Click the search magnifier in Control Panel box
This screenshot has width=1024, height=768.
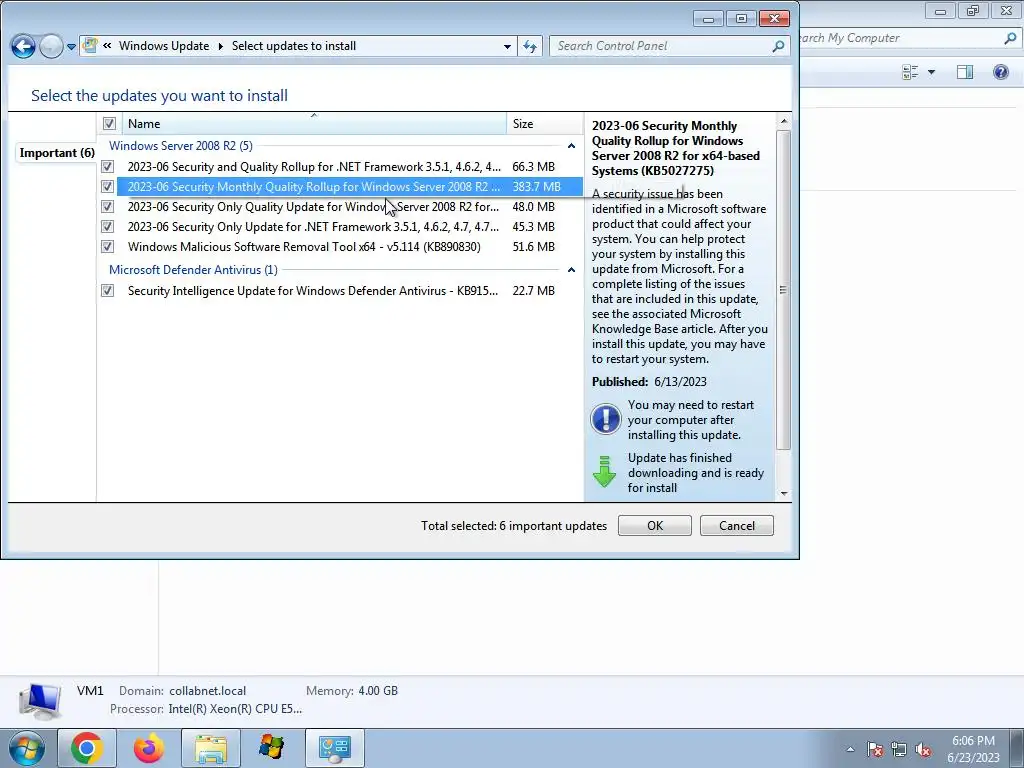(x=778, y=46)
